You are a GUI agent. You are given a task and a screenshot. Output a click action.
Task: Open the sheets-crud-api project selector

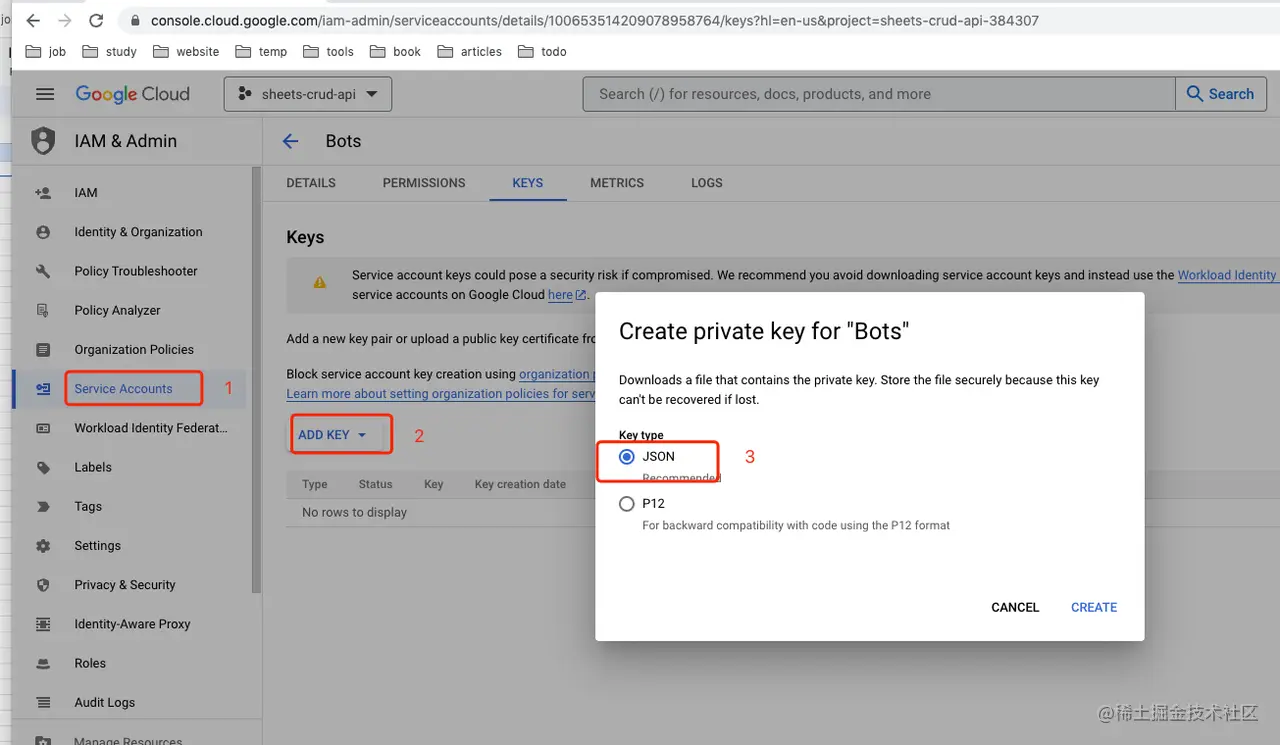point(307,93)
